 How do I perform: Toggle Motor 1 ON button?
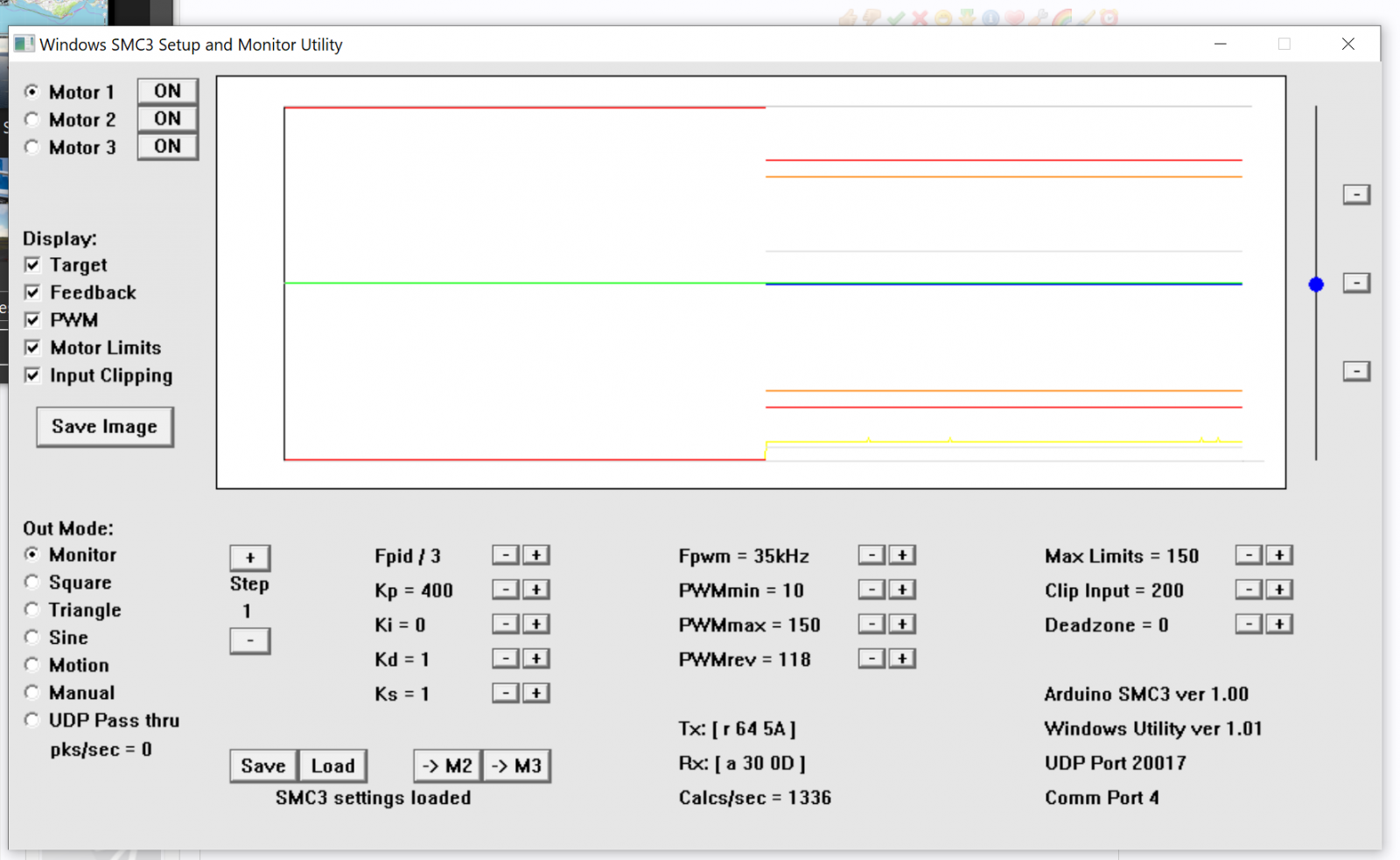pos(167,91)
